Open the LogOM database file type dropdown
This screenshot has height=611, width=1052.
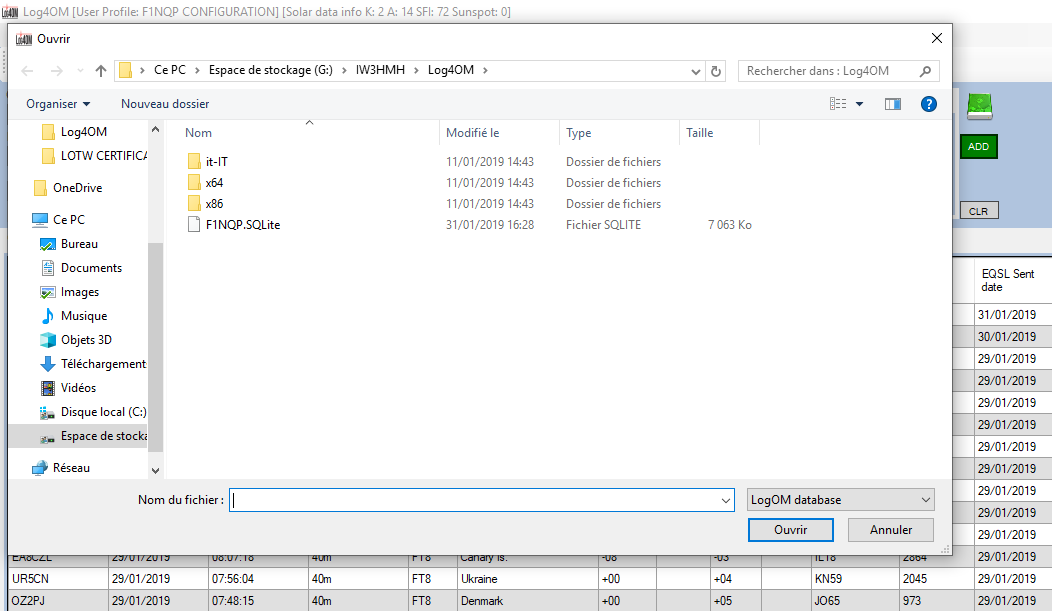click(x=840, y=500)
